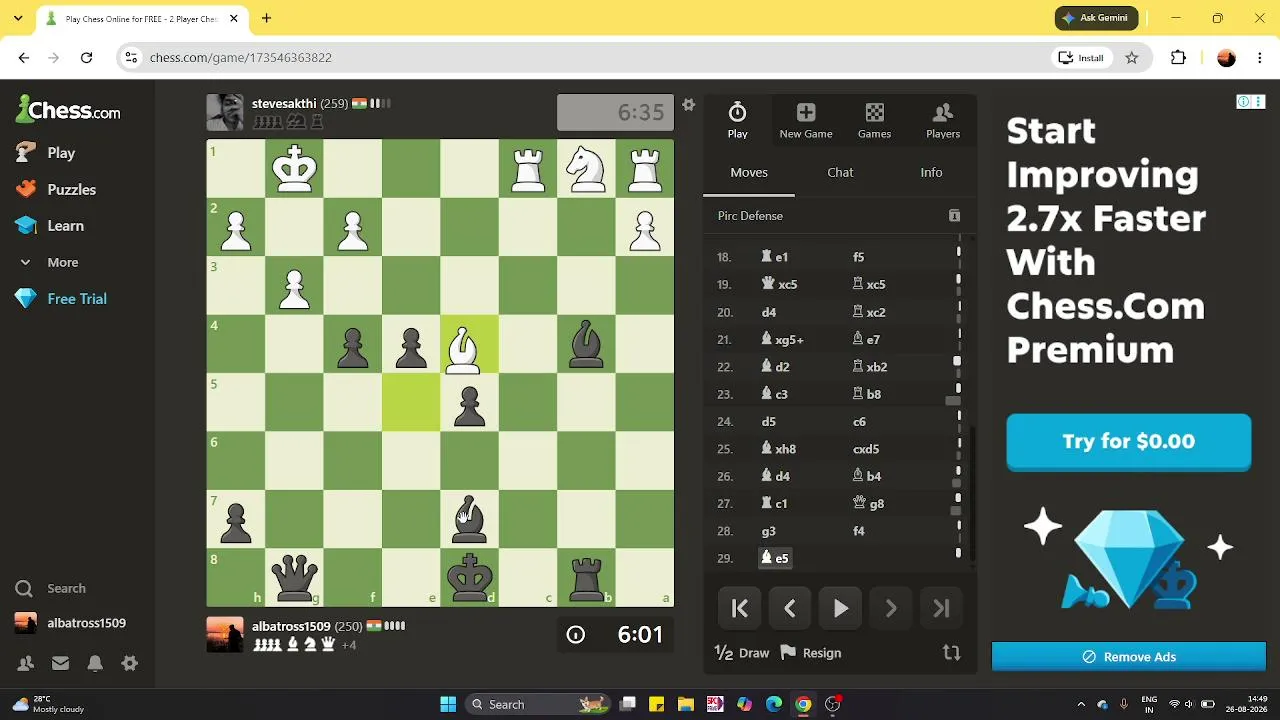
Task: Open the Windows Start menu
Action: coord(448,704)
